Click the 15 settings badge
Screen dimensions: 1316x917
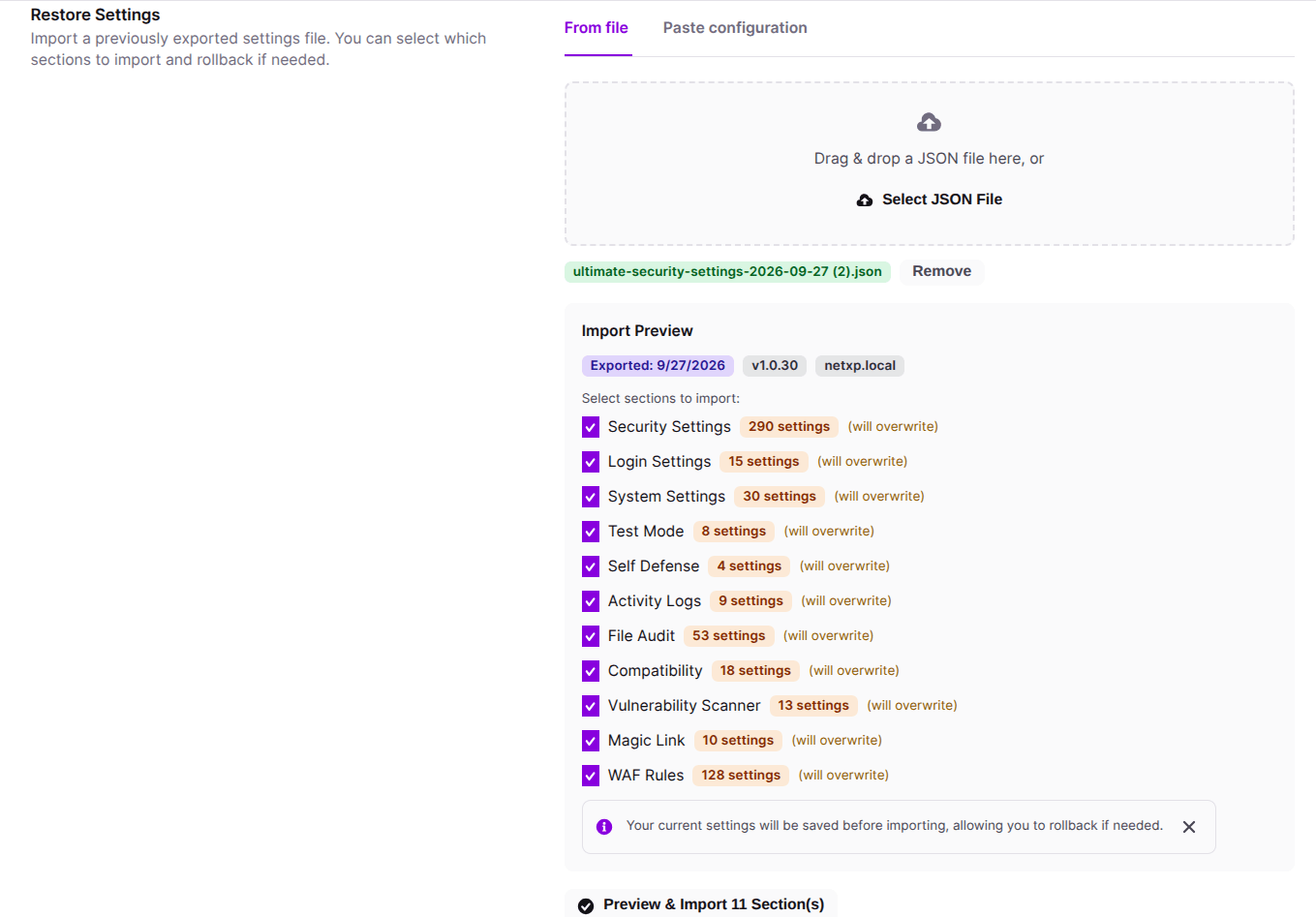pos(764,462)
